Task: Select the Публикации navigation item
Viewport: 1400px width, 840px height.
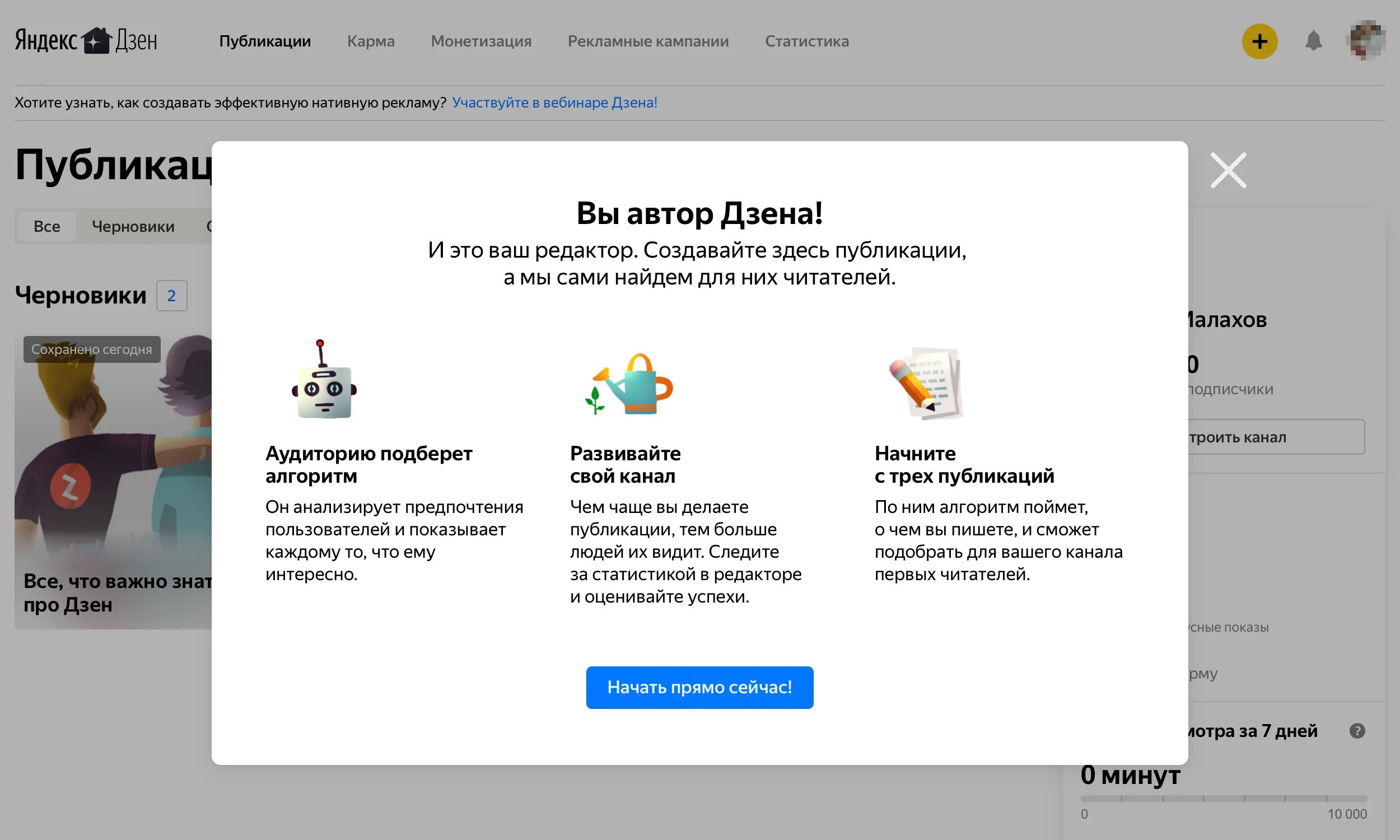Action: pos(265,41)
